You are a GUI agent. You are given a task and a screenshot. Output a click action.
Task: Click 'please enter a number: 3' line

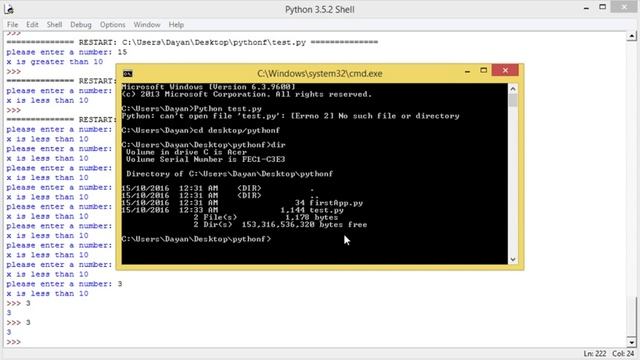[64, 284]
